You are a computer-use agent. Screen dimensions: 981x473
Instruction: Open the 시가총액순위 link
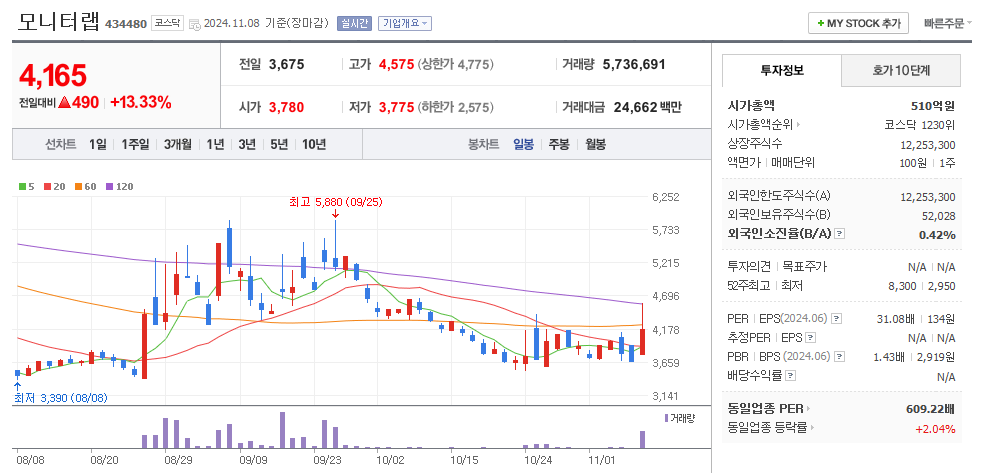pos(765,125)
